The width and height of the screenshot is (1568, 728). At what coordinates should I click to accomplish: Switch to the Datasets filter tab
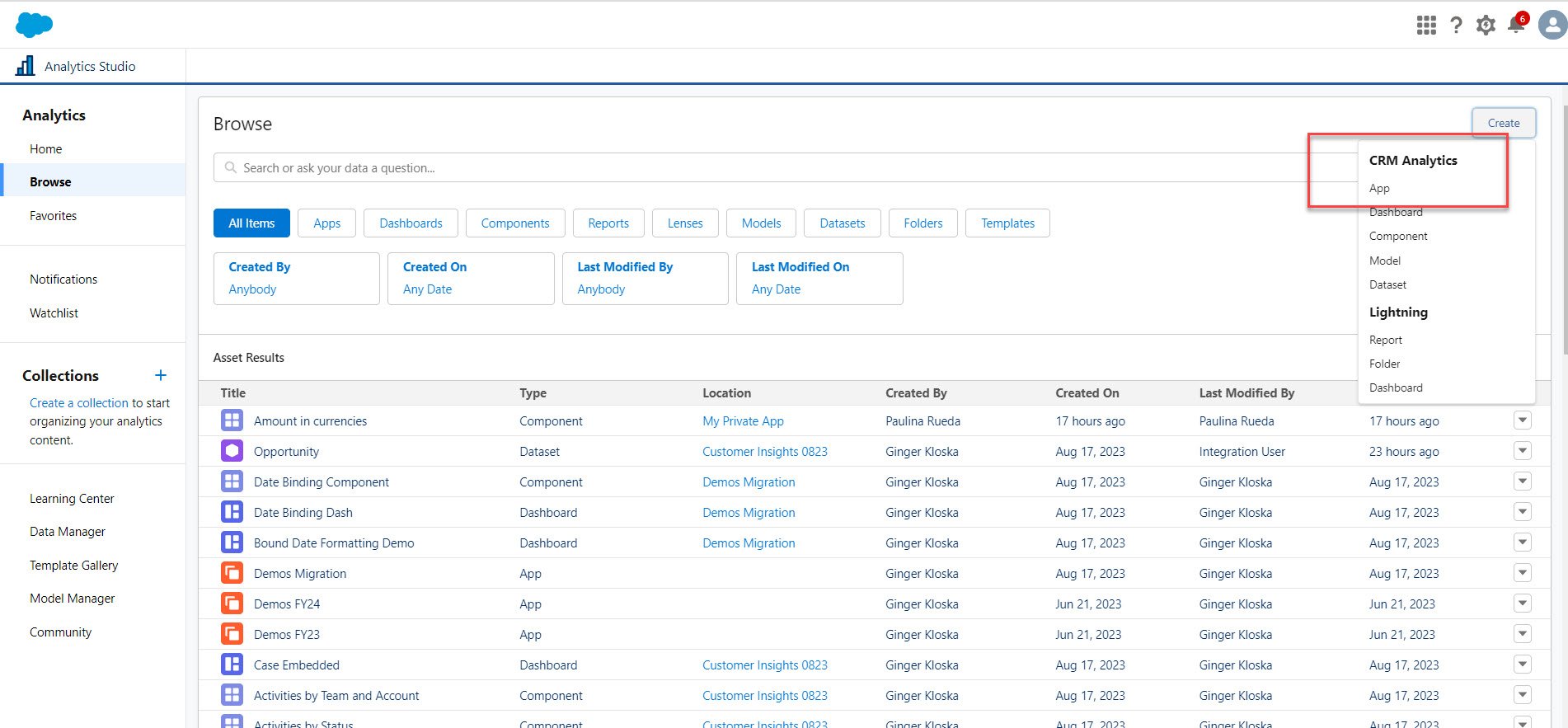click(843, 223)
